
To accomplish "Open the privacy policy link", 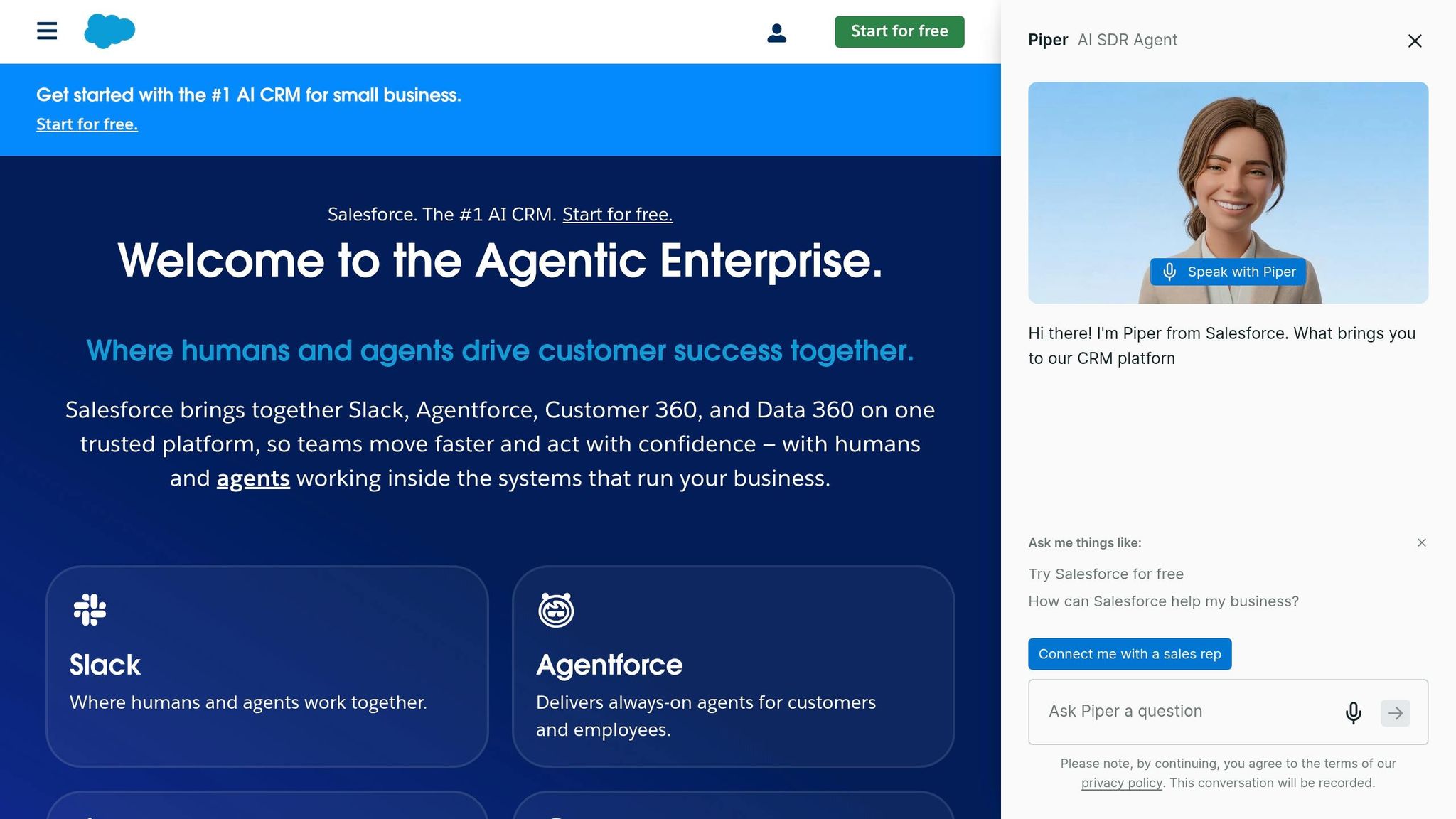I will (1121, 782).
